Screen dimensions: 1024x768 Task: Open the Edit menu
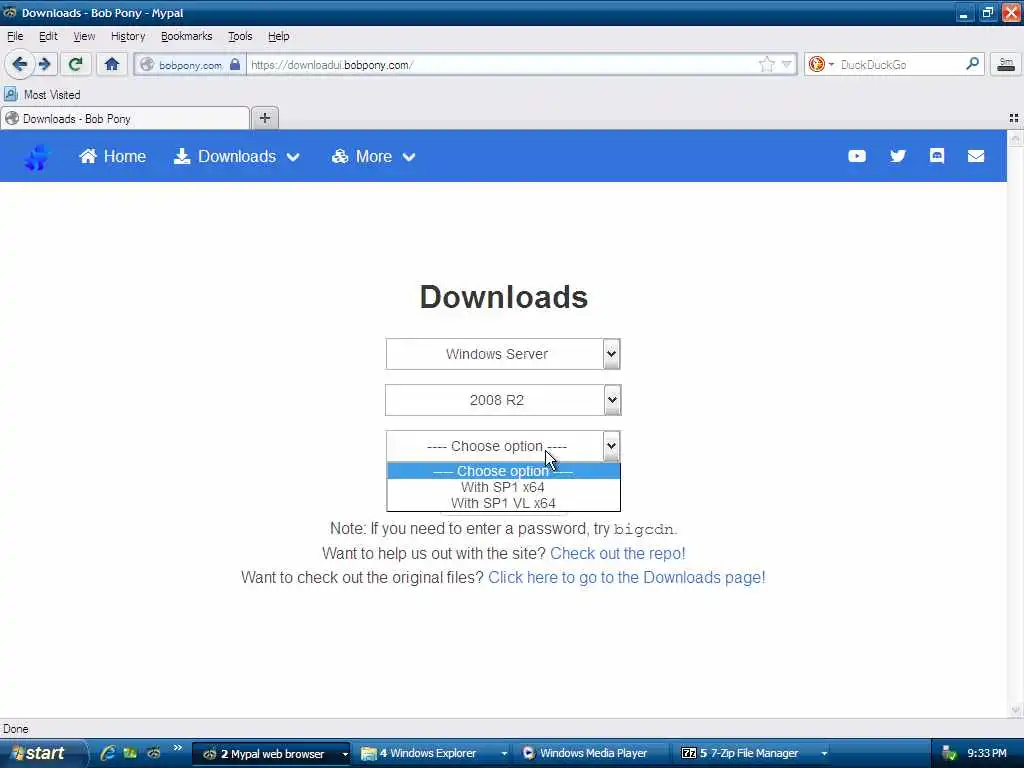tap(48, 37)
